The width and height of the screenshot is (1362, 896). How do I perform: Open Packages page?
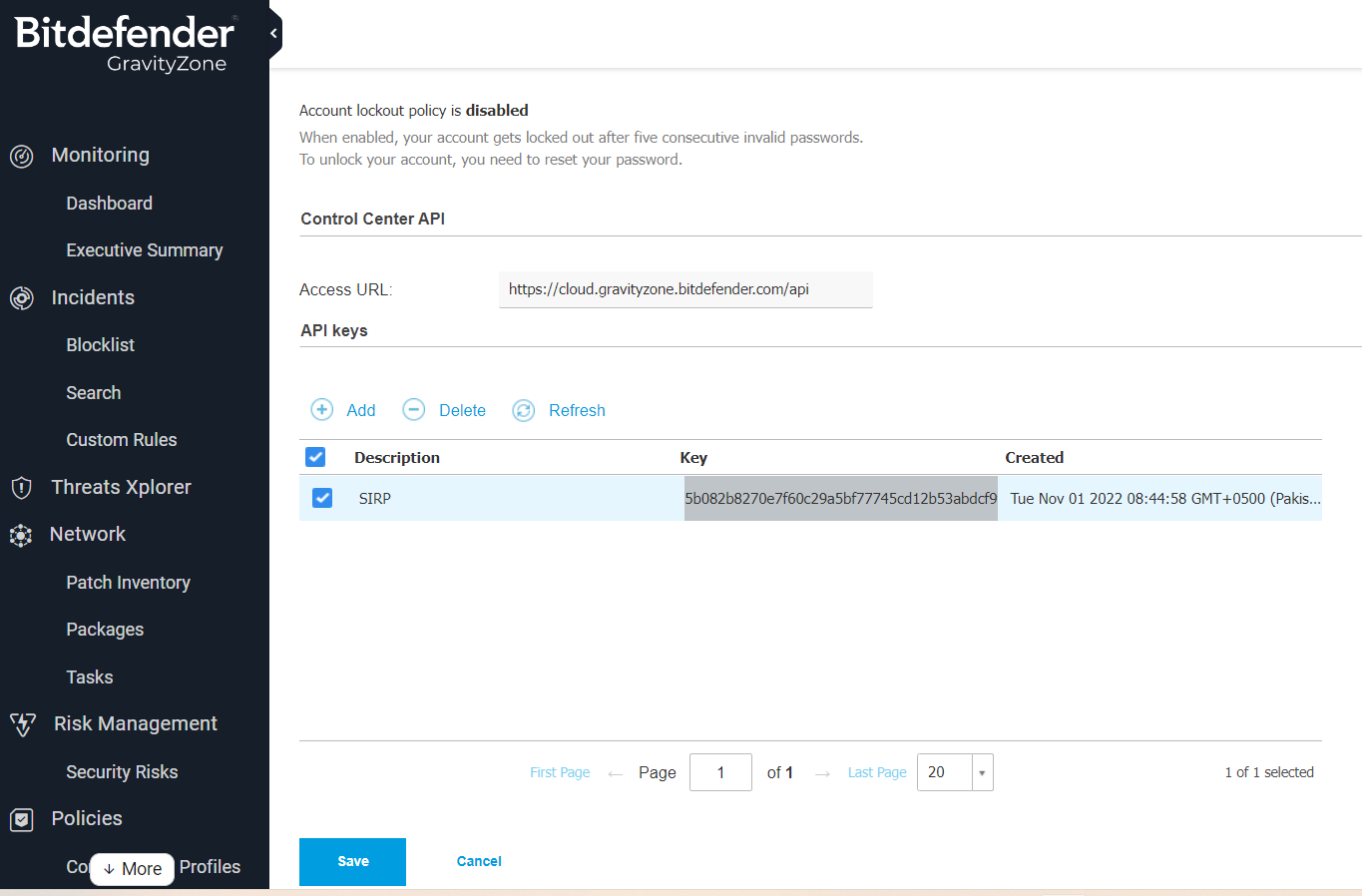(x=105, y=630)
